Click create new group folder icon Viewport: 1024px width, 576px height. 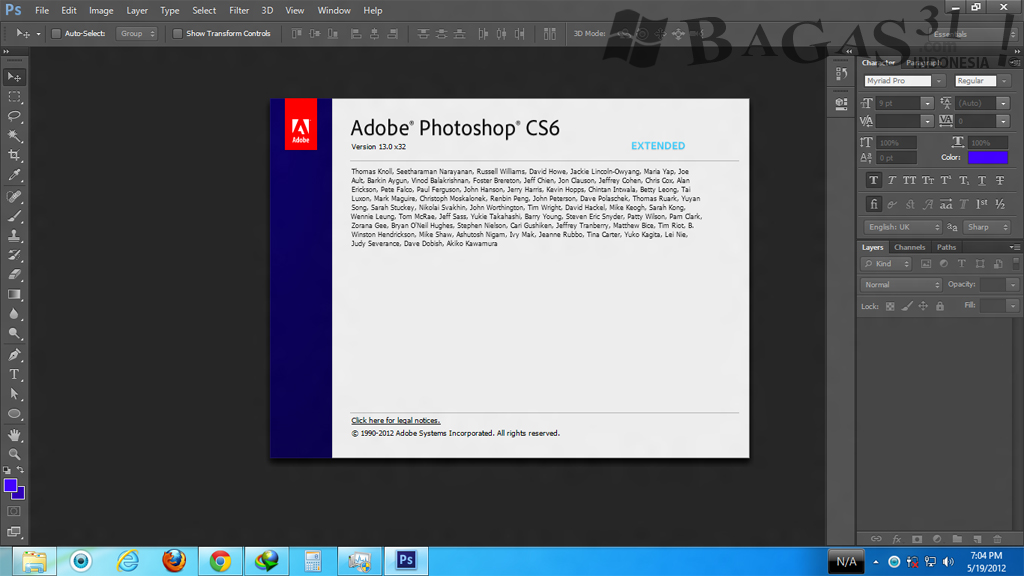click(x=957, y=539)
